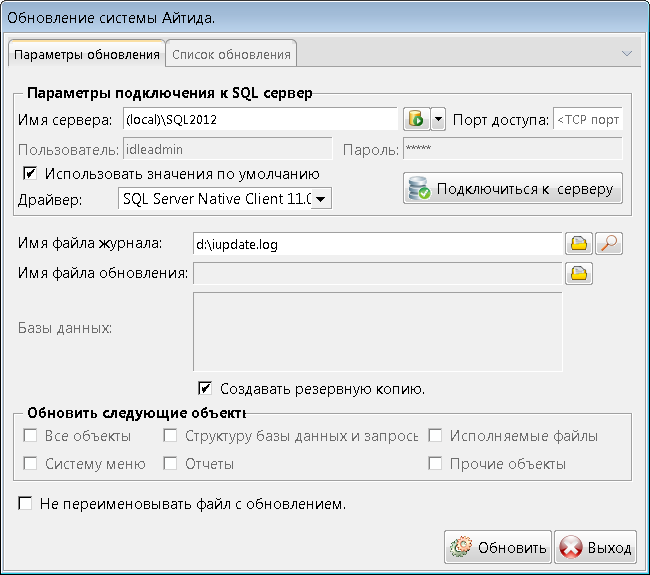Toggle Создавать резервную копию checkbox
This screenshot has height=575, width=650.
click(x=205, y=388)
